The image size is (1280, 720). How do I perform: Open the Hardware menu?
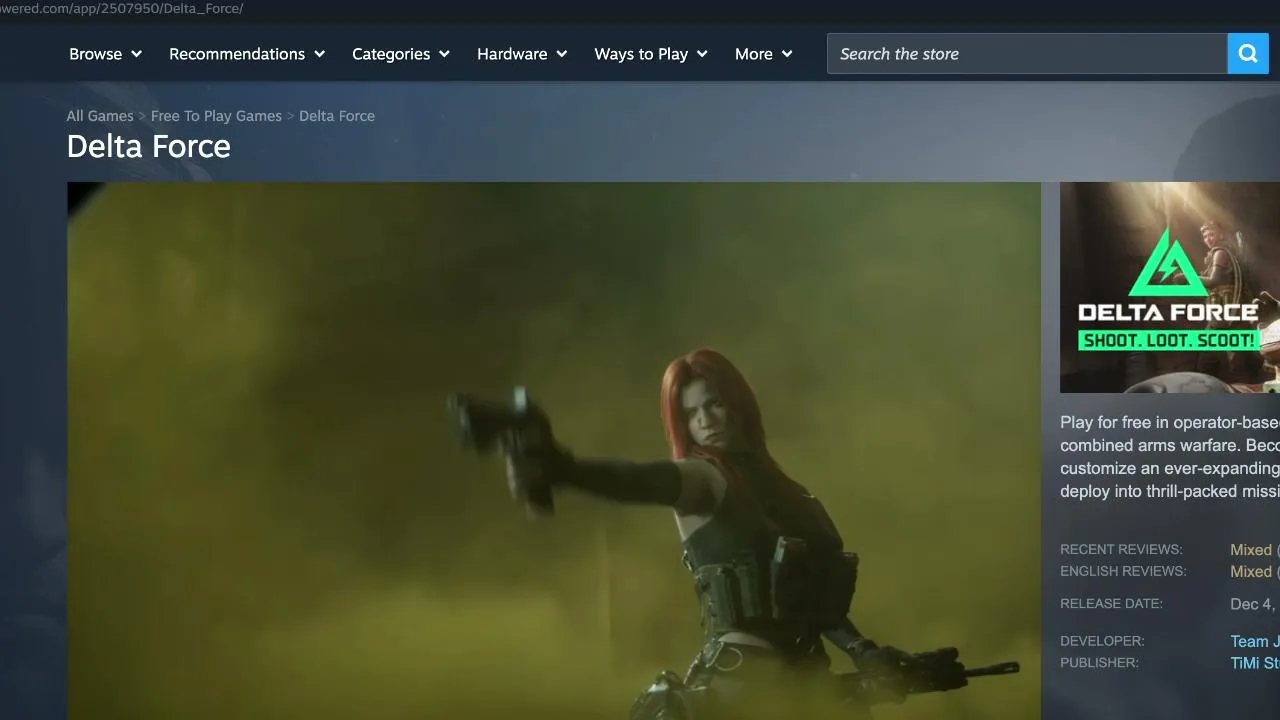tap(522, 54)
